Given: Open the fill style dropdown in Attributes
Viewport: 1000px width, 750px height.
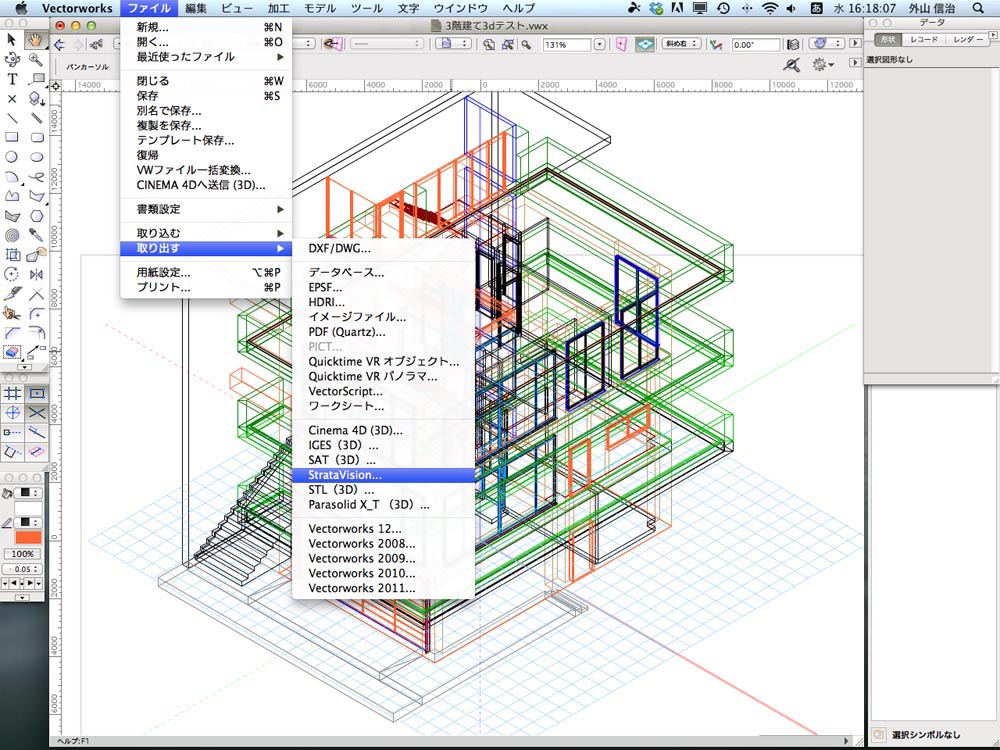Looking at the screenshot, I should (x=29, y=492).
